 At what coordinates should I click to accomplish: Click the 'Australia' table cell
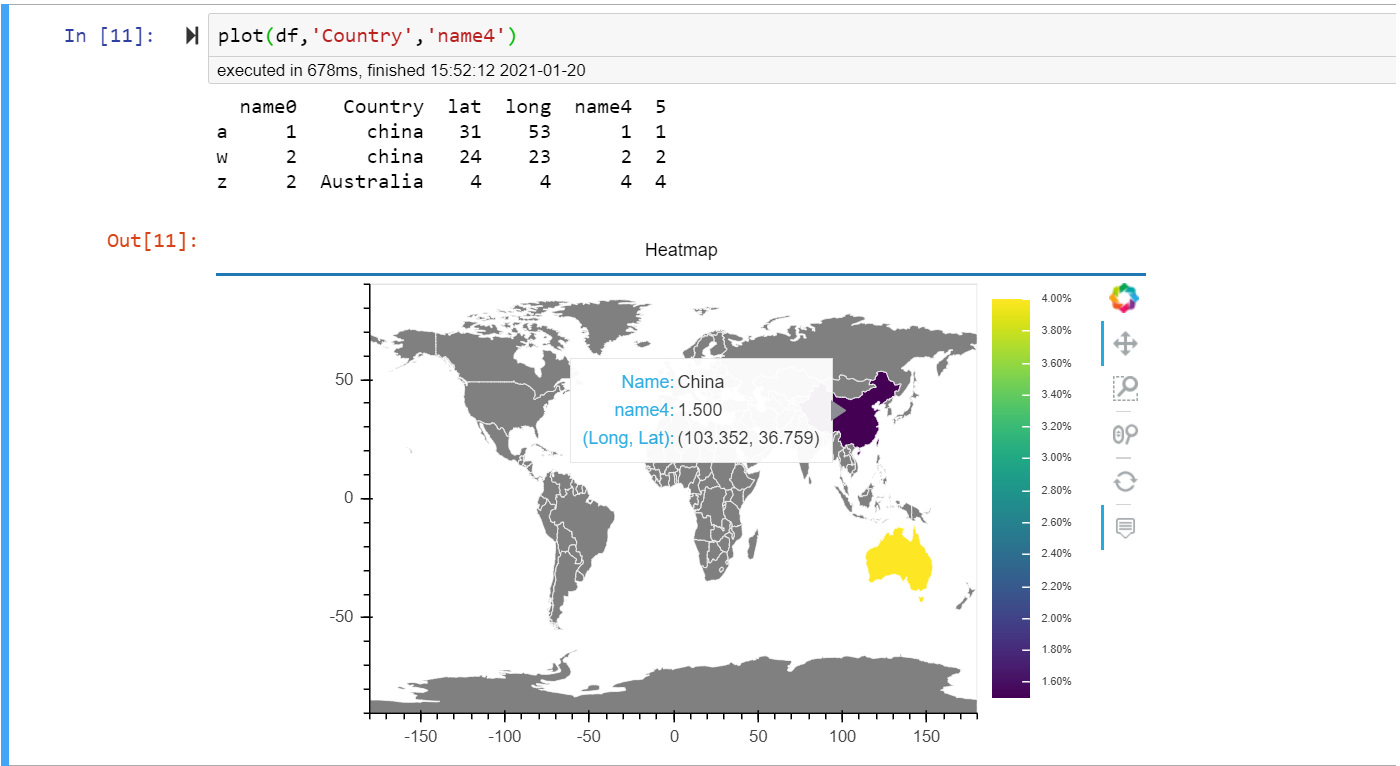click(372, 182)
